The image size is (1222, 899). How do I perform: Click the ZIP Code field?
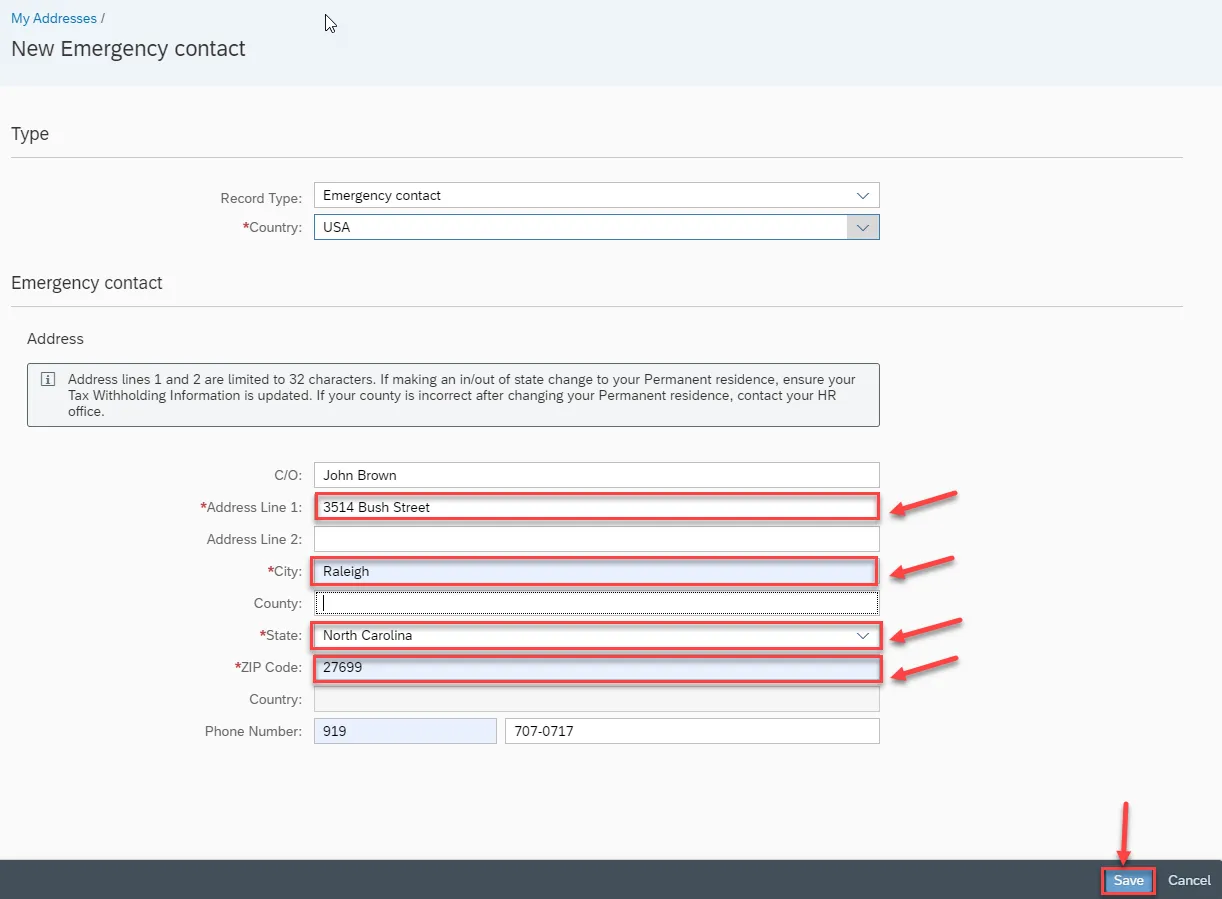596,667
